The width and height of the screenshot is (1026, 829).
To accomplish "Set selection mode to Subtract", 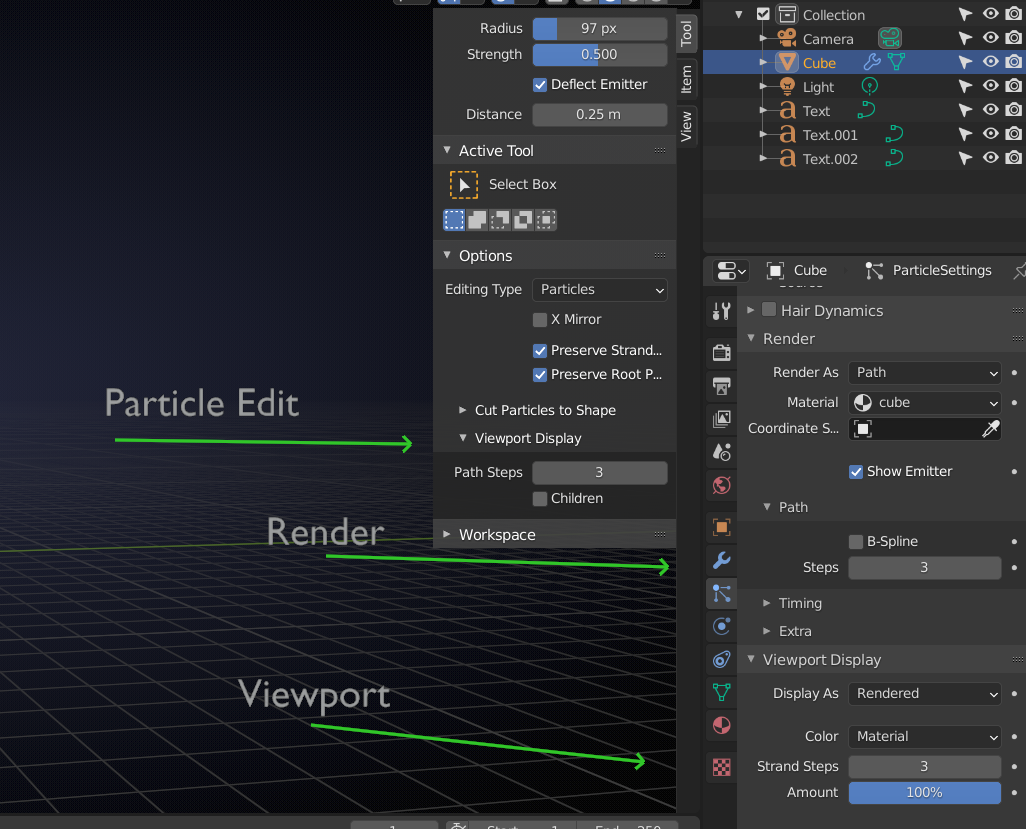I will point(500,220).
